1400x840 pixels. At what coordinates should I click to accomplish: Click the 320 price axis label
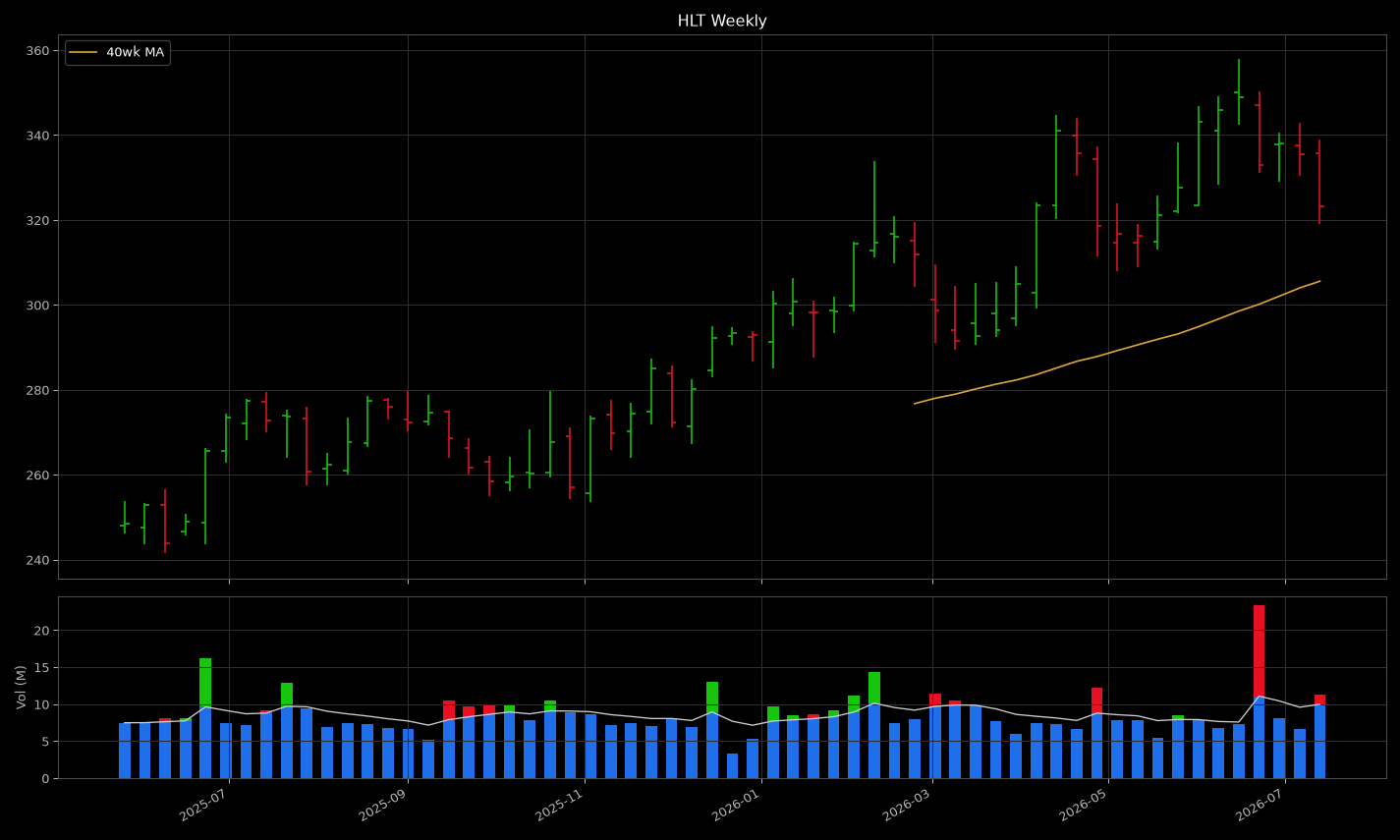click(x=37, y=221)
